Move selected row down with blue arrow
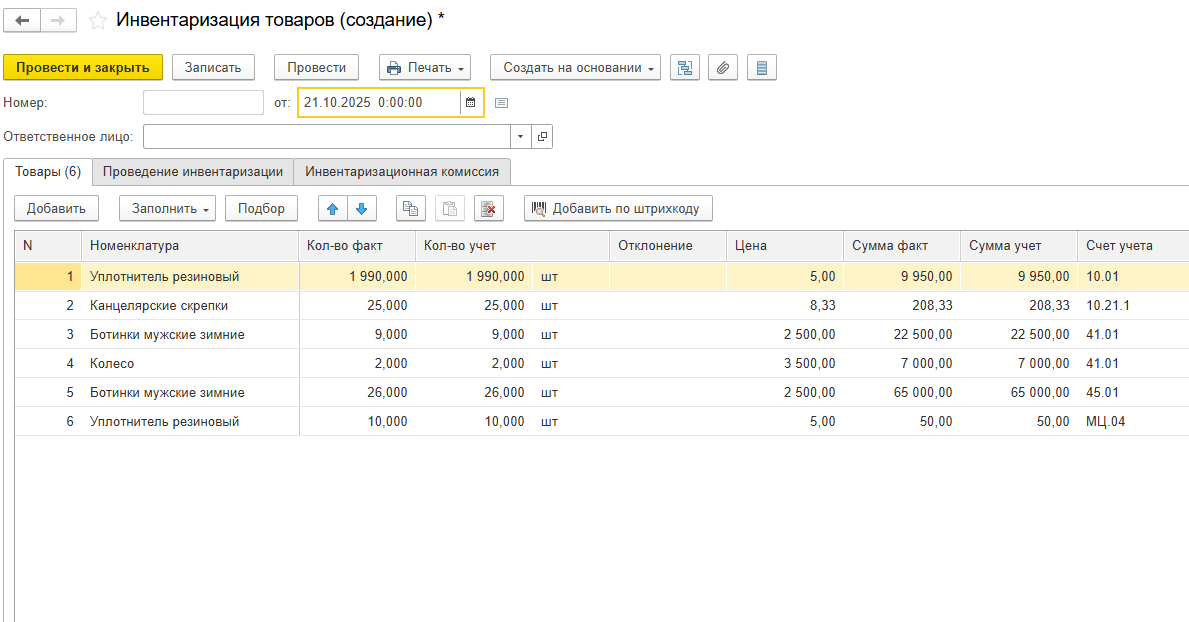 point(361,208)
